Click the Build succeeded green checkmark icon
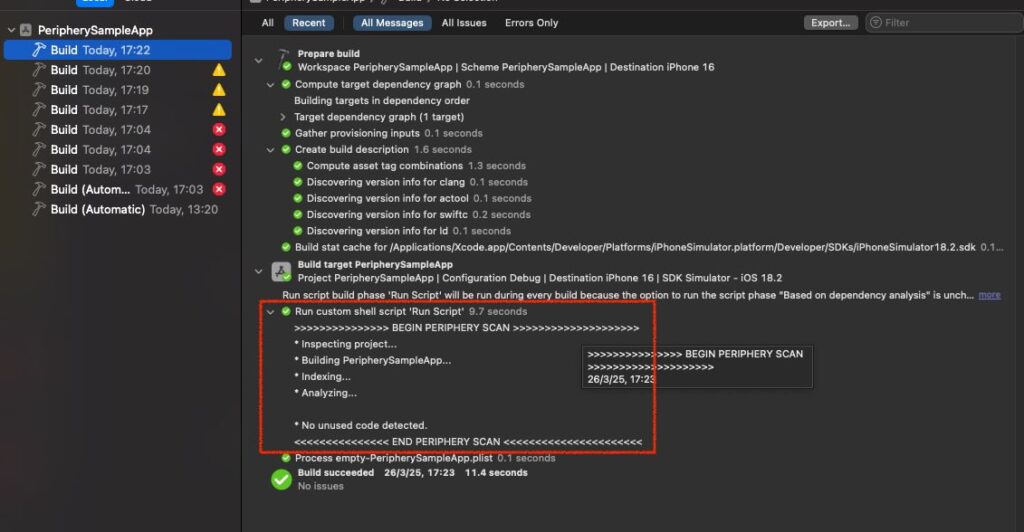Screen dimensions: 1024x532 [x=281, y=480]
